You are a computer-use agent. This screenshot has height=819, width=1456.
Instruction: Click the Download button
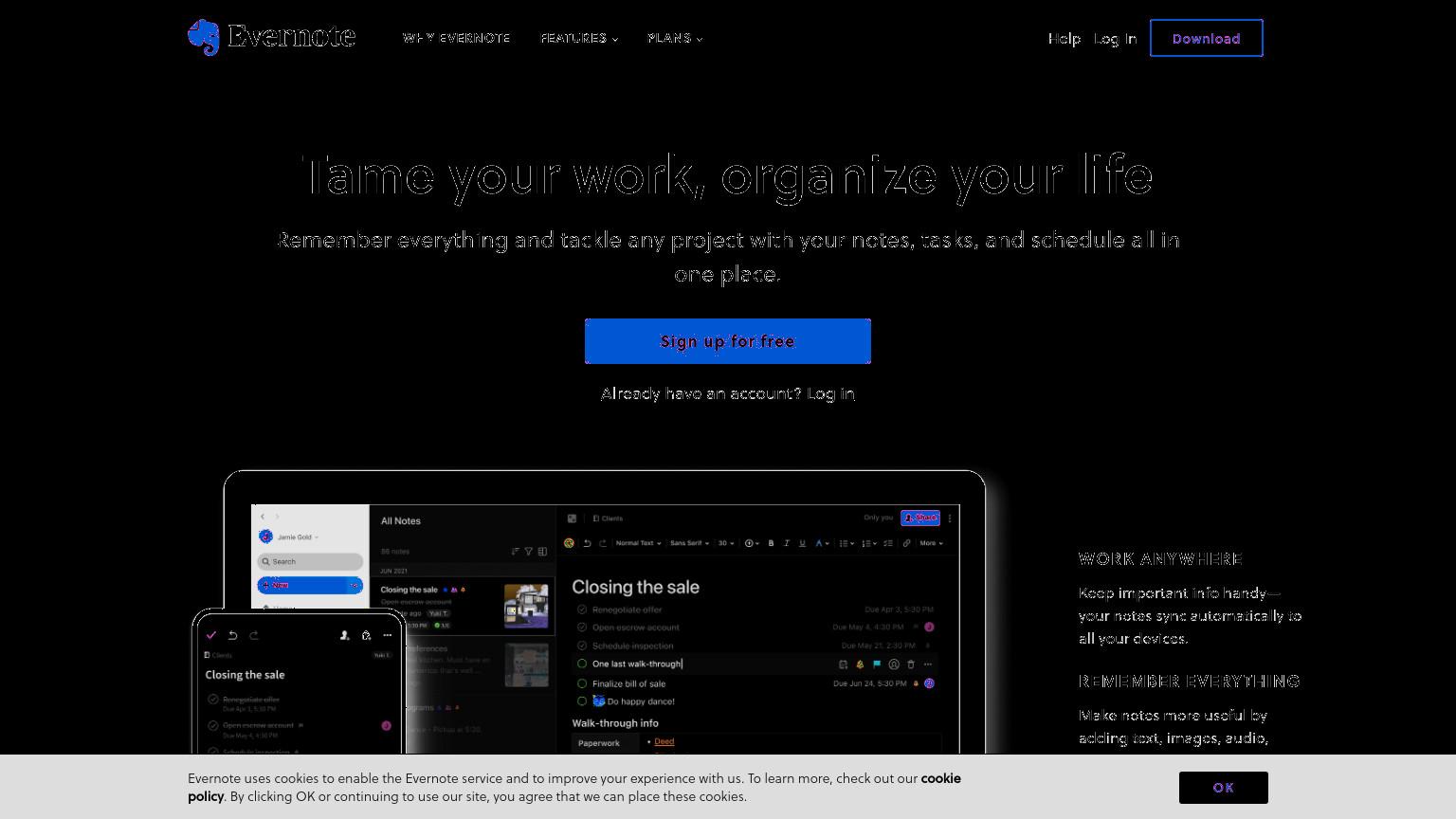tap(1206, 38)
